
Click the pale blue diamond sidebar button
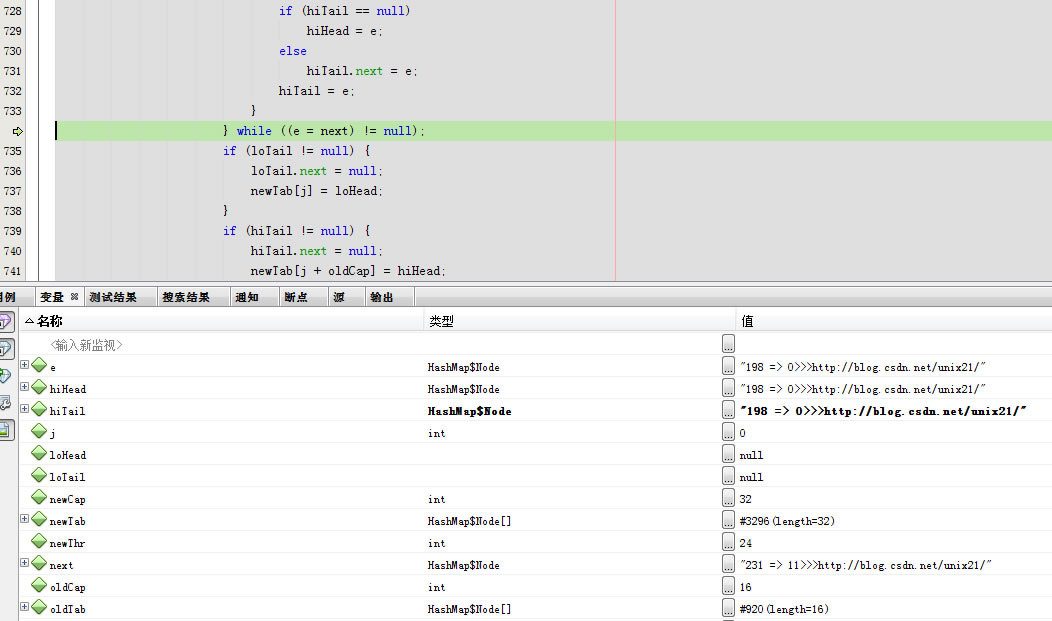5,348
